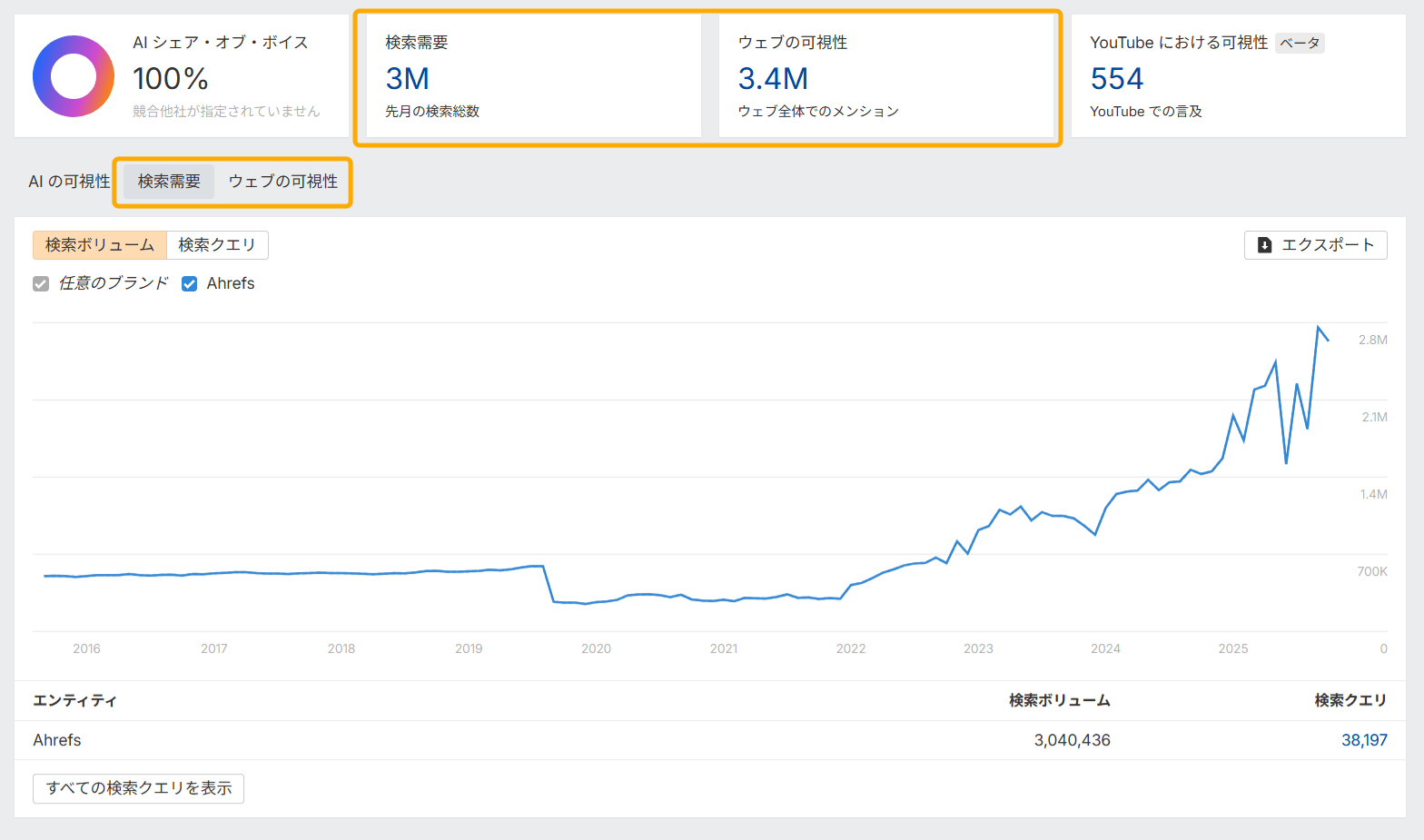Screen dimensions: 1424x840
Task: Open the 38,197 search queries link
Action: pos(1363,740)
